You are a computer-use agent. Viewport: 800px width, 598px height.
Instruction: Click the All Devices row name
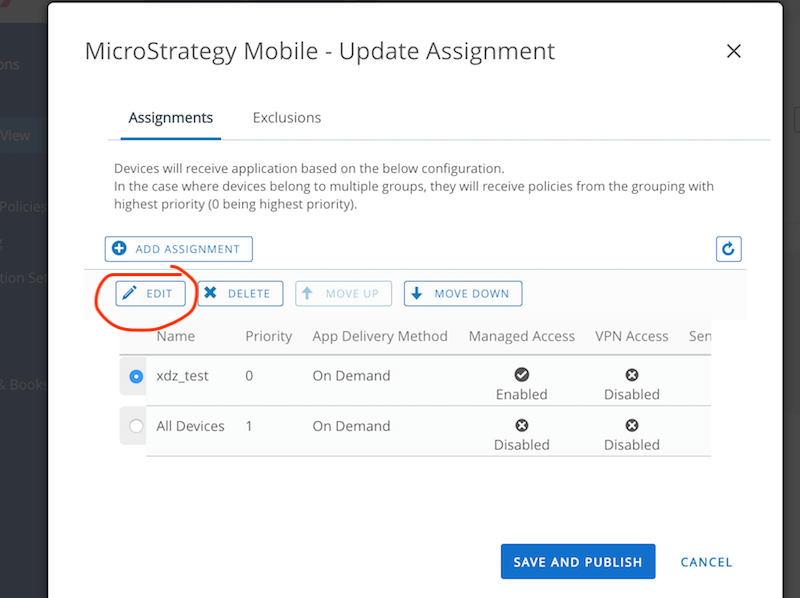[190, 426]
